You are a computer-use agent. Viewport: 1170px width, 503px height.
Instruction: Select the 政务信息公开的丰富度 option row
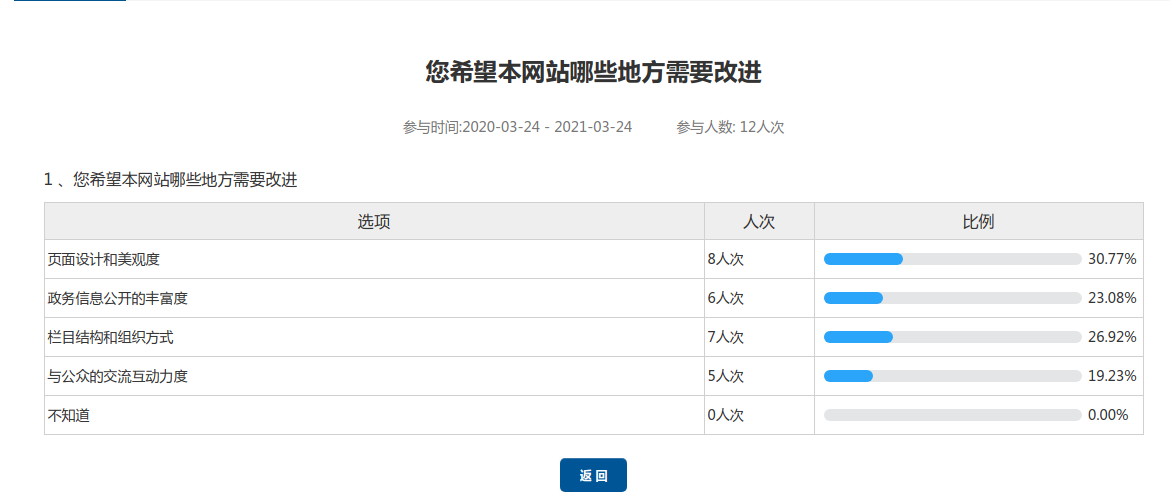(x=118, y=298)
